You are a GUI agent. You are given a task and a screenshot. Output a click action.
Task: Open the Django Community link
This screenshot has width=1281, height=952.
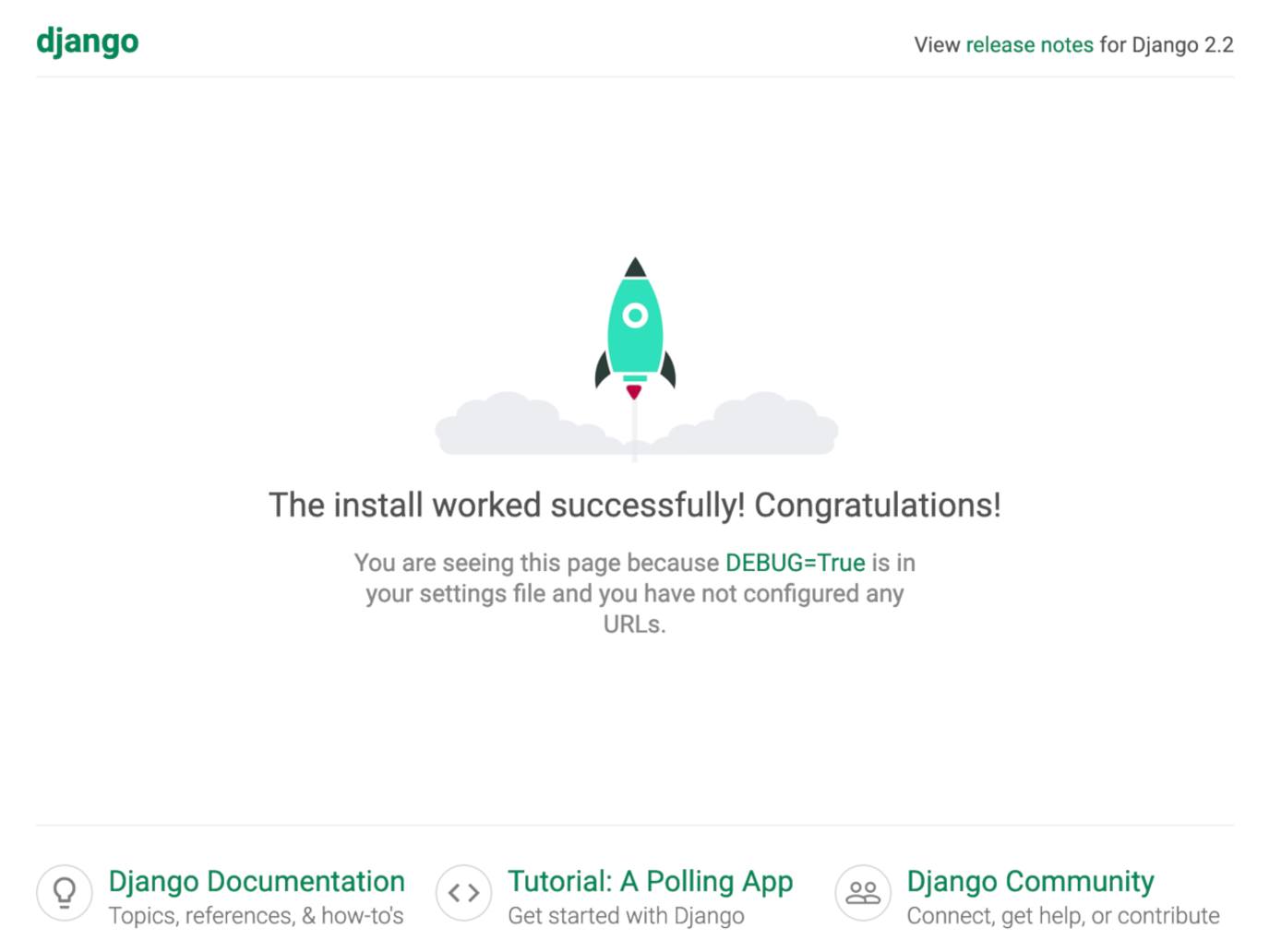pyautogui.click(x=1030, y=881)
